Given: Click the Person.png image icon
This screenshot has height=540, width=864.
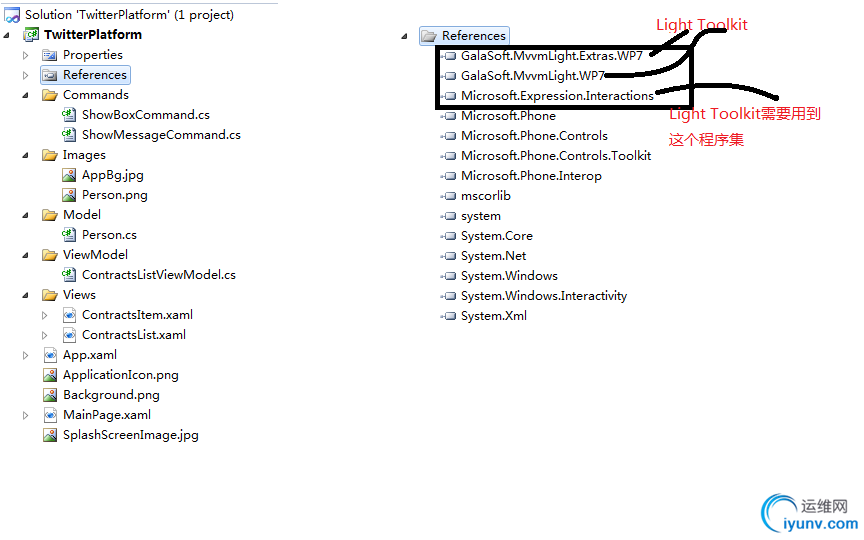Looking at the screenshot, I should [x=69, y=195].
